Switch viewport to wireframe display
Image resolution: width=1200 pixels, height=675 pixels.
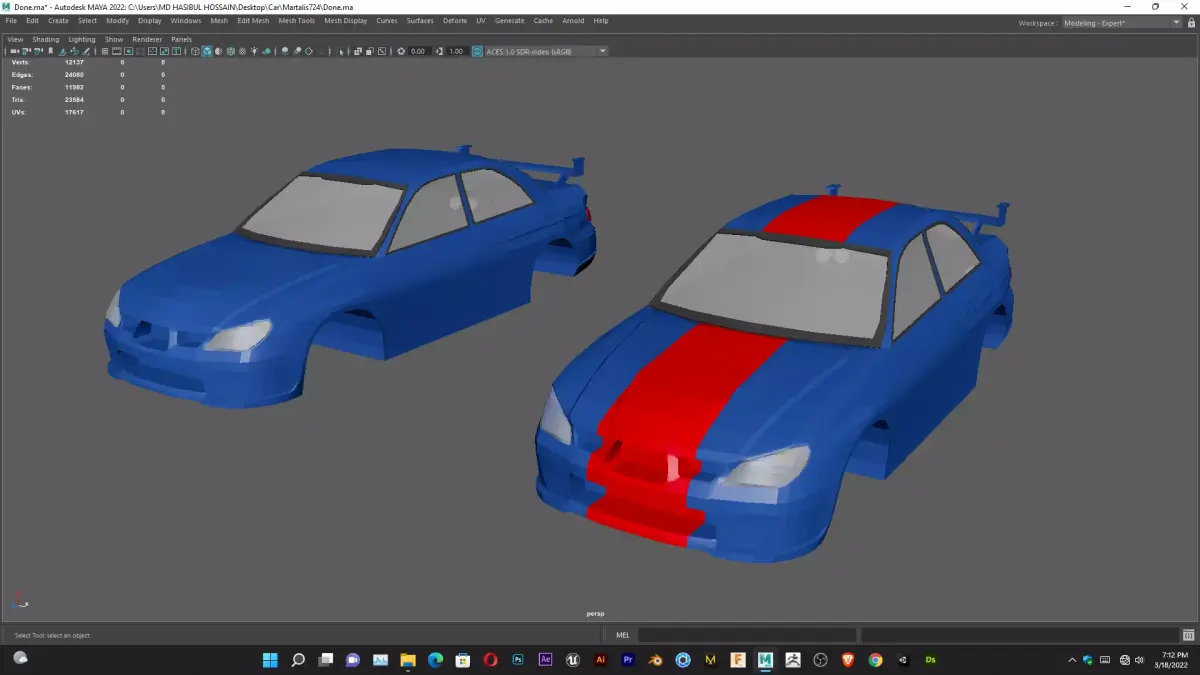[x=195, y=51]
